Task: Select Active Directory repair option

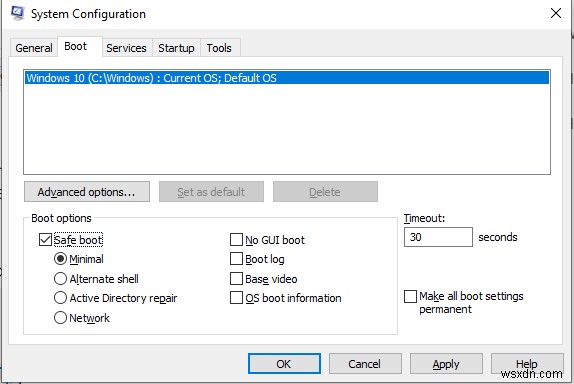Action: [60, 298]
